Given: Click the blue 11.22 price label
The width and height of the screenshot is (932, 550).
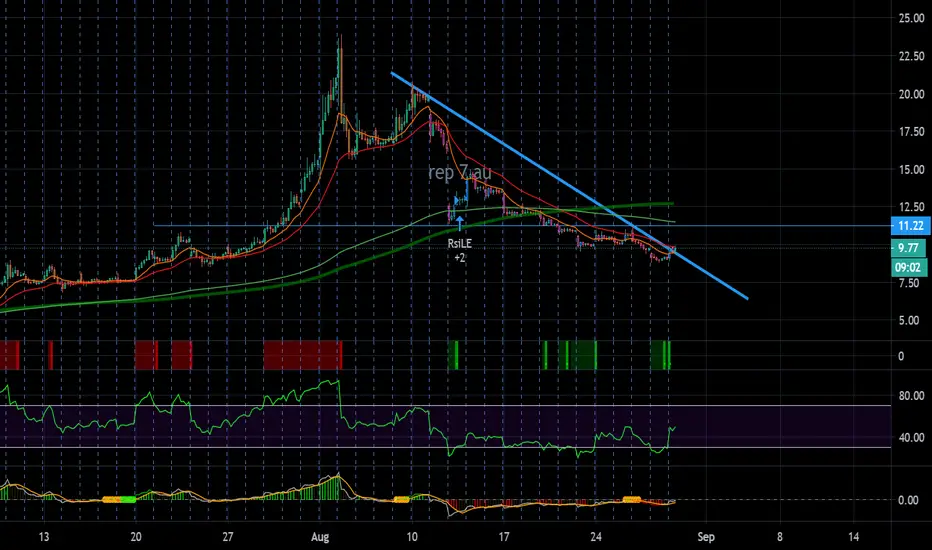Looking at the screenshot, I should point(911,226).
